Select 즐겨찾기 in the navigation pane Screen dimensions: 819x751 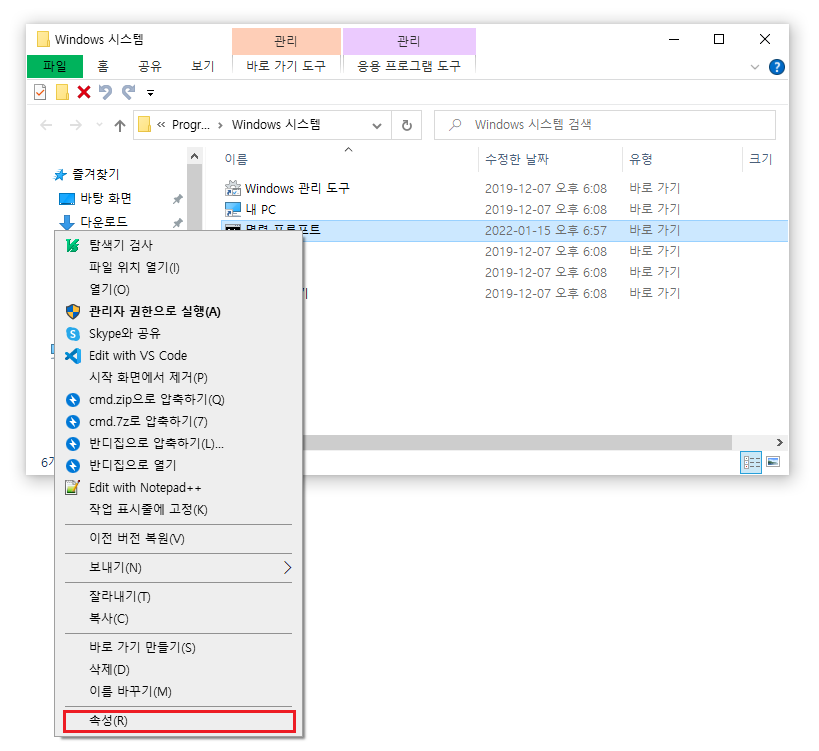(x=96, y=174)
